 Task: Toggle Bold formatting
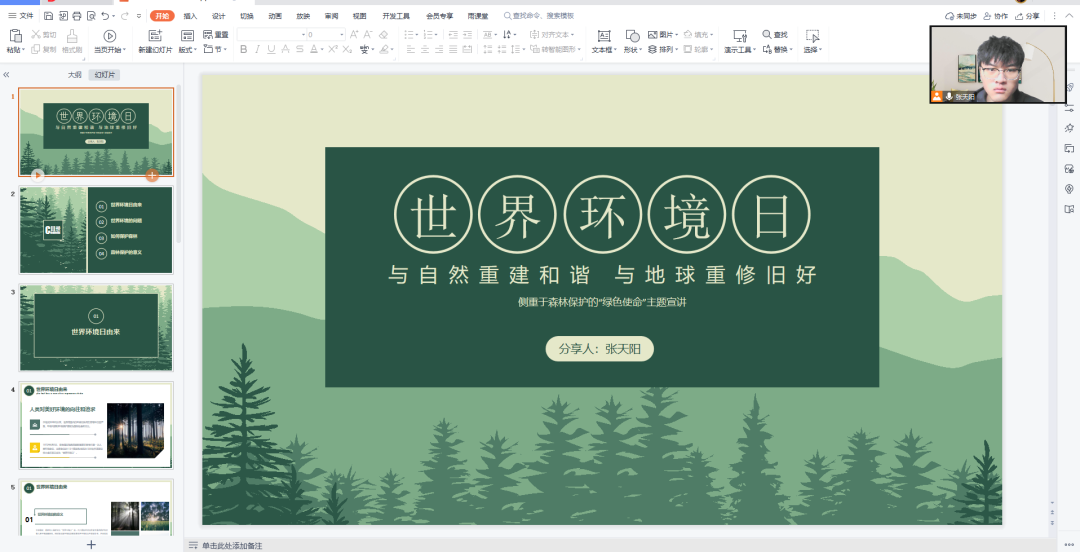coord(243,49)
